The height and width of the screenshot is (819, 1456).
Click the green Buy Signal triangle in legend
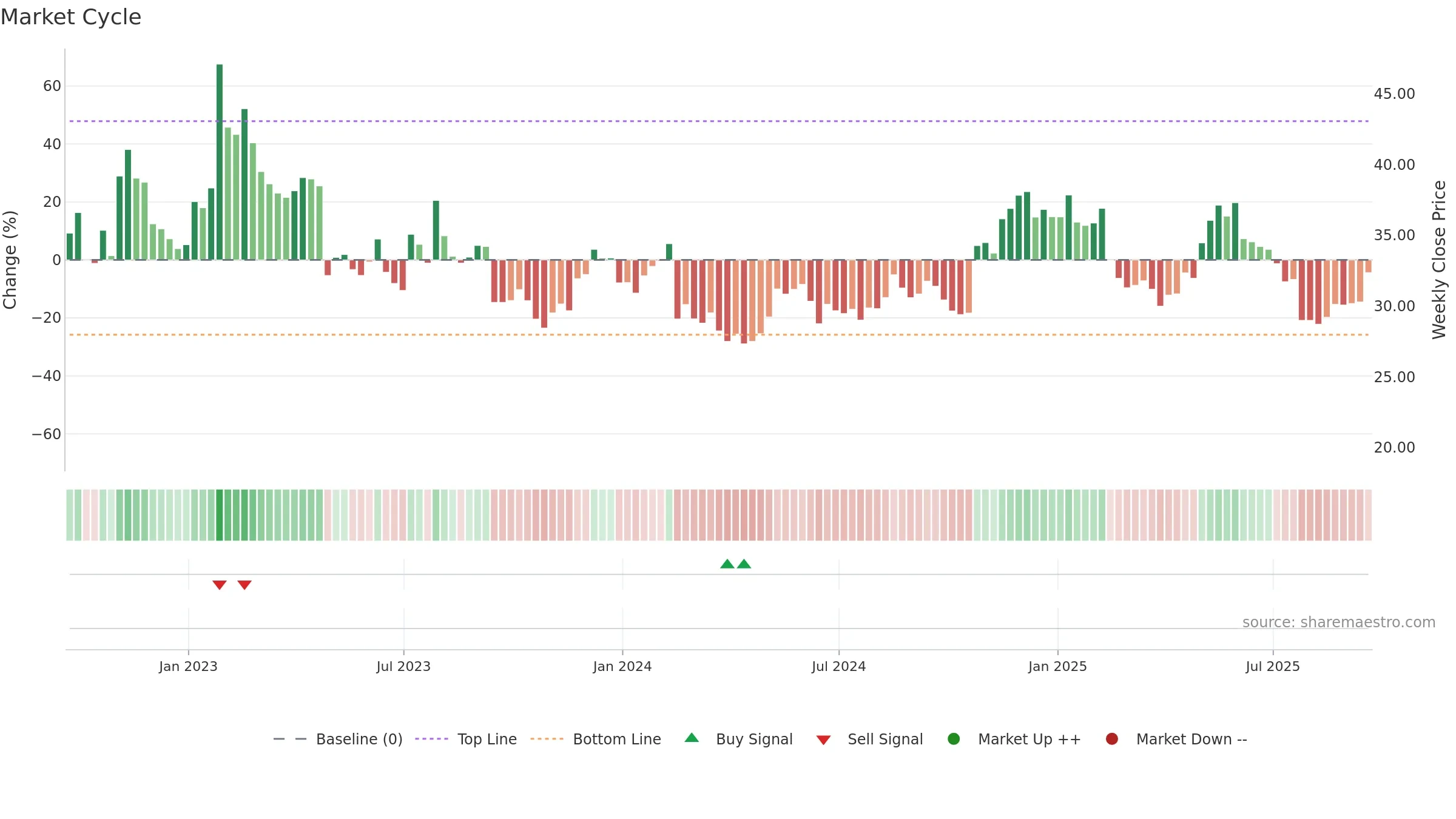coord(692,738)
